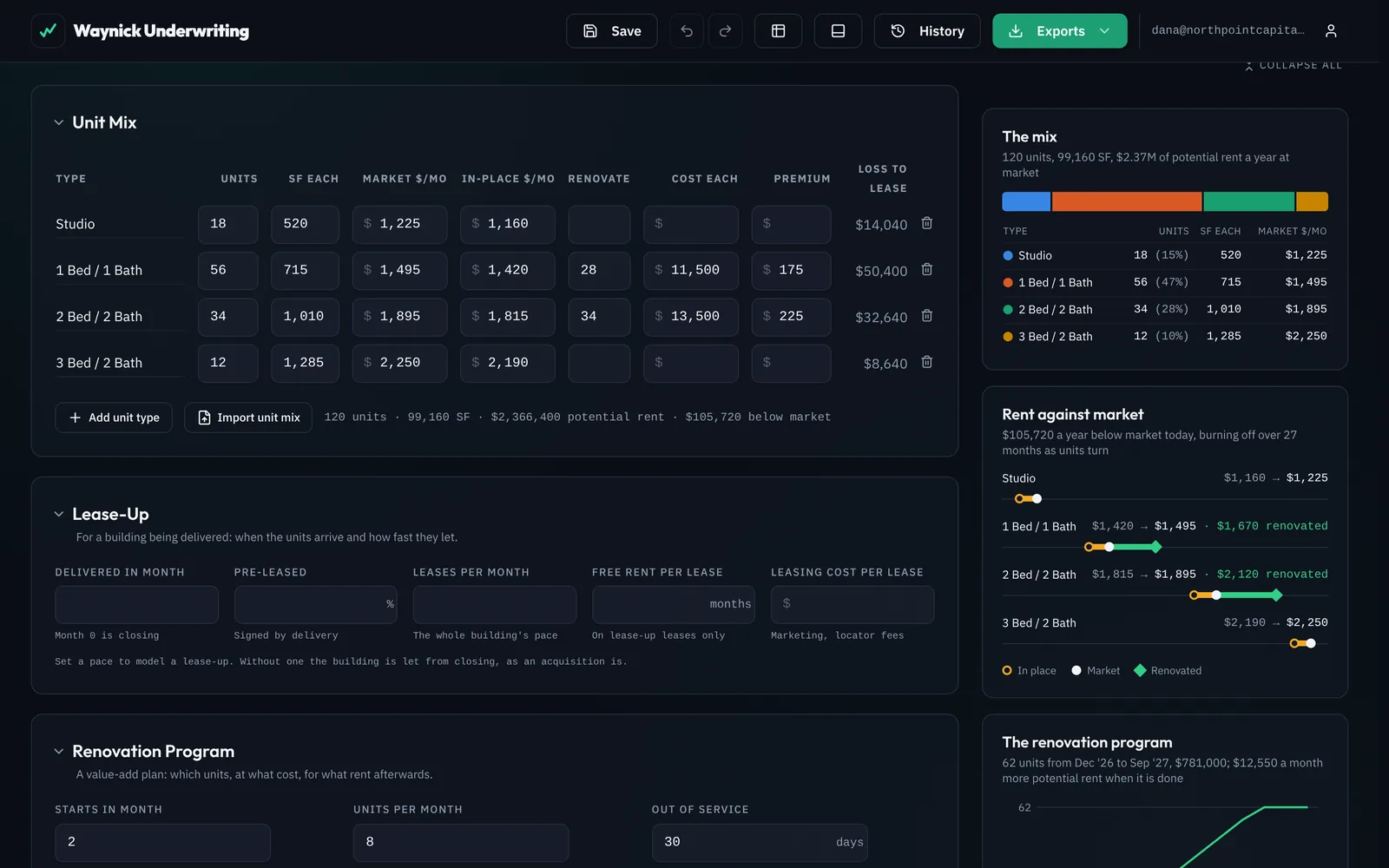Image resolution: width=1389 pixels, height=868 pixels.
Task: Click the 1 Bed / 1 Bath renovated diamond marker
Action: [1155, 547]
